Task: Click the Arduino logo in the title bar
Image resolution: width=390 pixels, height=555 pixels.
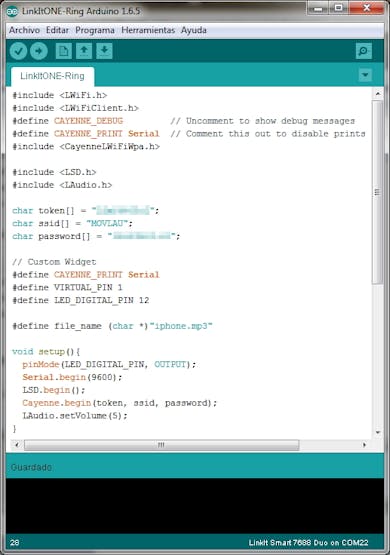Action: pos(12,11)
